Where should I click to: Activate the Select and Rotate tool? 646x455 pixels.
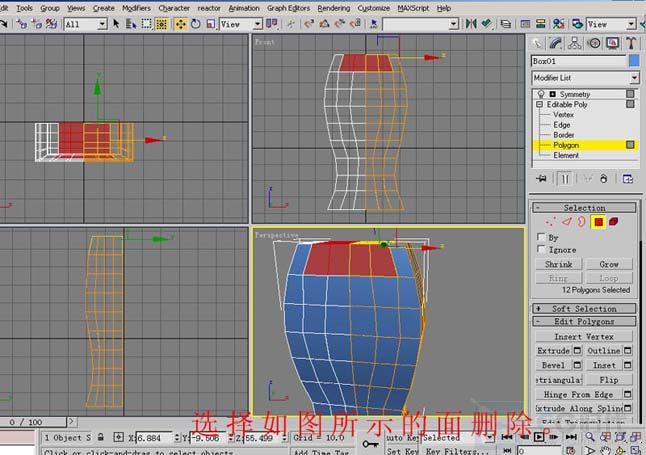point(196,24)
